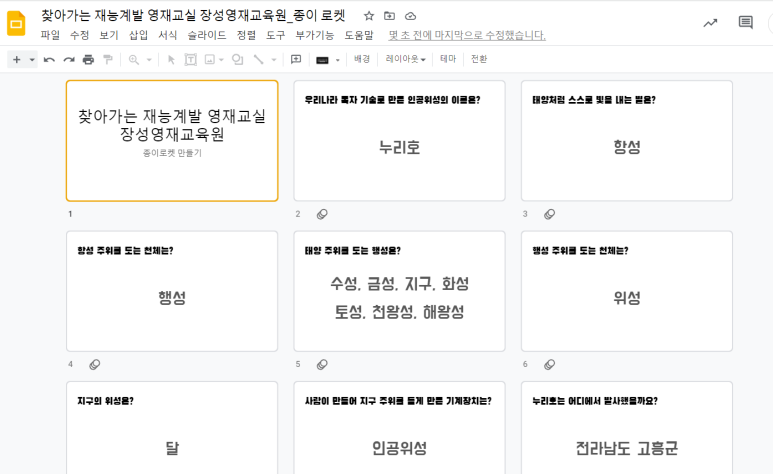This screenshot has height=474, width=773.
Task: Open comment history icon
Action: (745, 23)
